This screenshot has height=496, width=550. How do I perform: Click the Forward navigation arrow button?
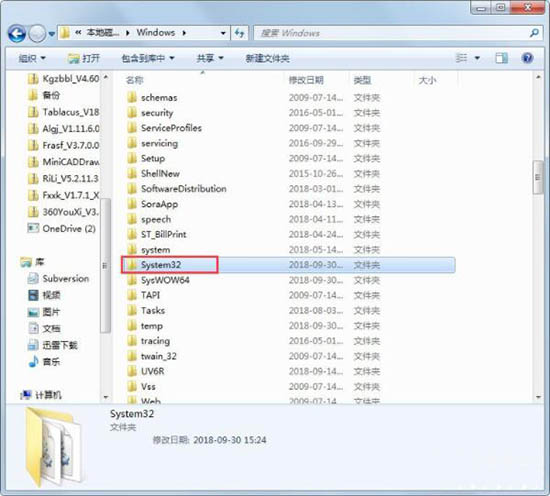coord(37,34)
